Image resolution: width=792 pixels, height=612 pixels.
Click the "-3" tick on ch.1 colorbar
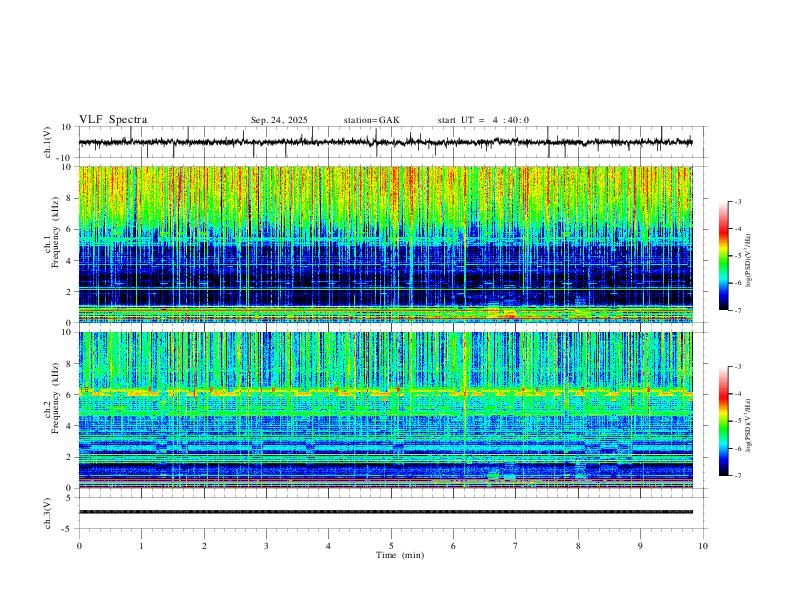tap(738, 201)
